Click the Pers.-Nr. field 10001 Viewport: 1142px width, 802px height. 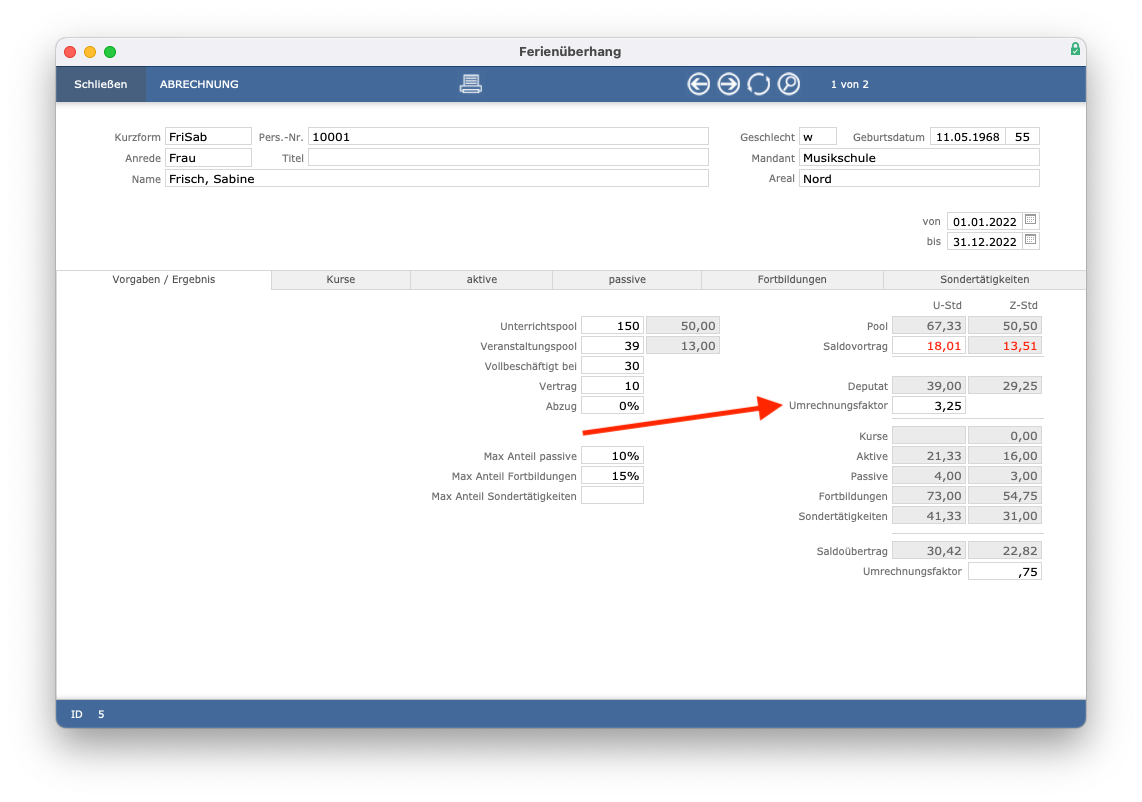point(508,137)
